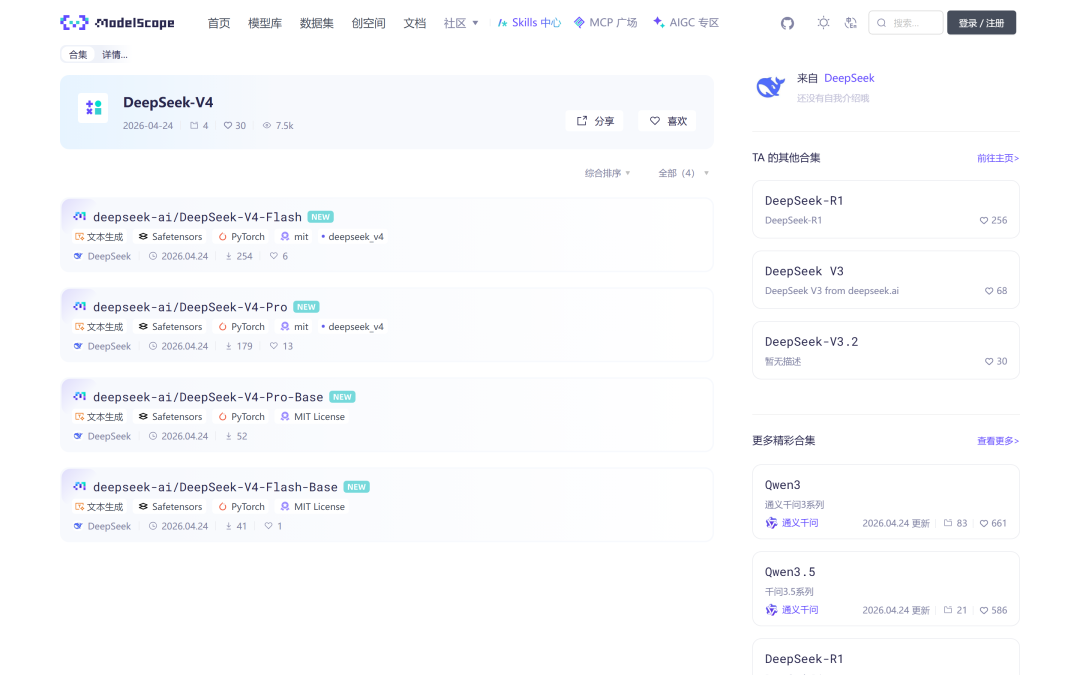Click 查看更多> link
Viewport: 1080px width, 675px height.
tap(997, 441)
